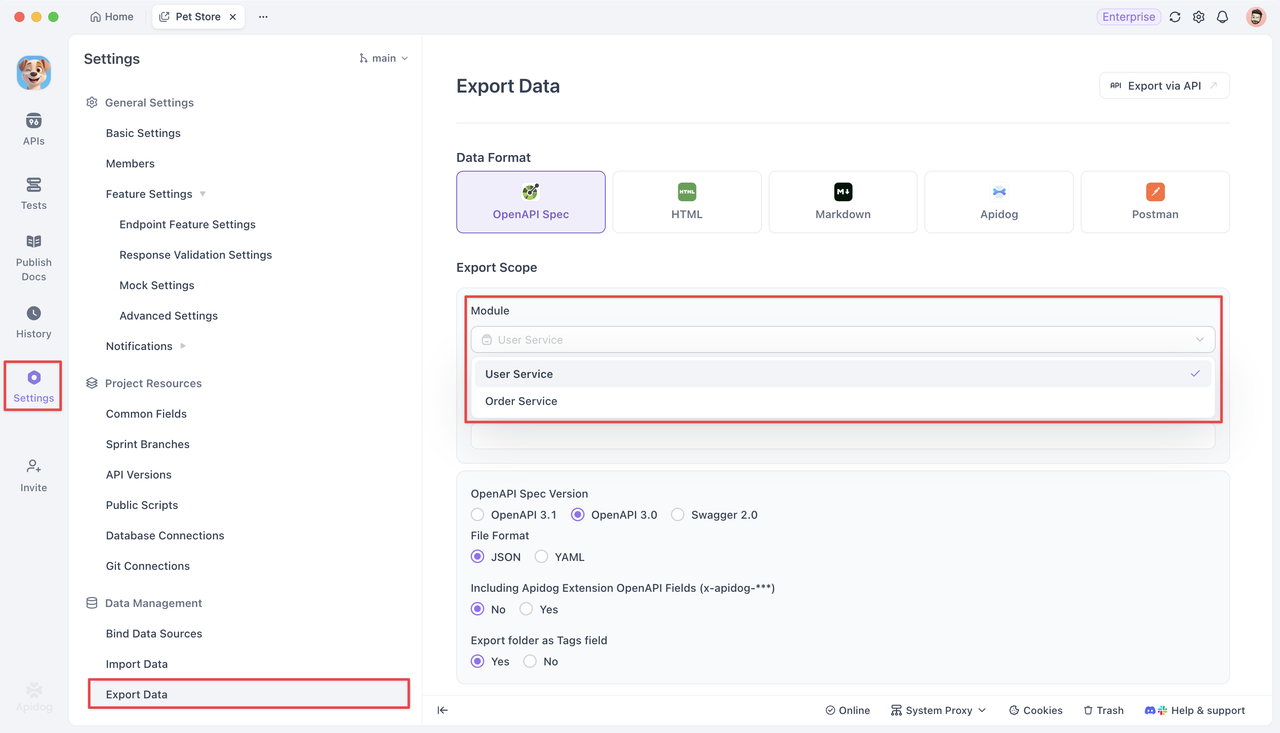The image size is (1280, 733).
Task: Open the APIs panel in the left sidebar
Action: pos(33,128)
